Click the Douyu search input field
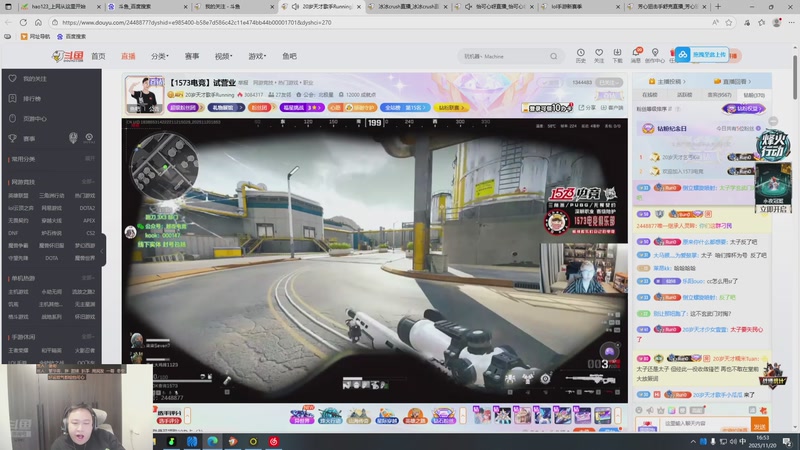The height and width of the screenshot is (450, 800). 503,56
